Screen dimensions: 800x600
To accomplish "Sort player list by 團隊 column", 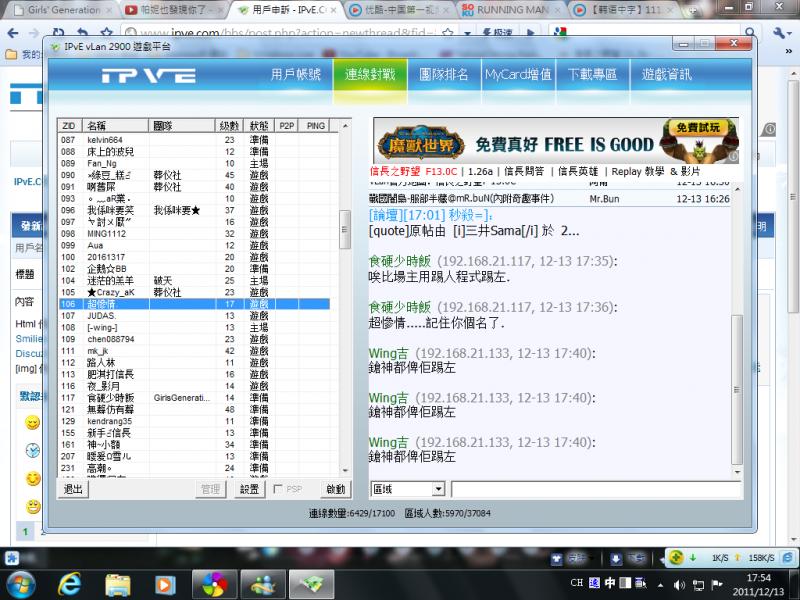I will tap(182, 126).
